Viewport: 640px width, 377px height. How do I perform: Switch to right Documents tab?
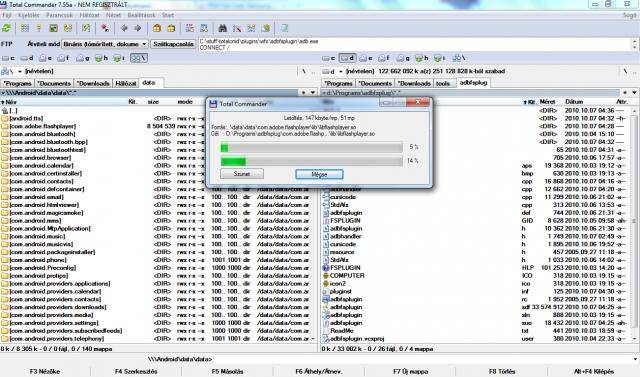375,83
